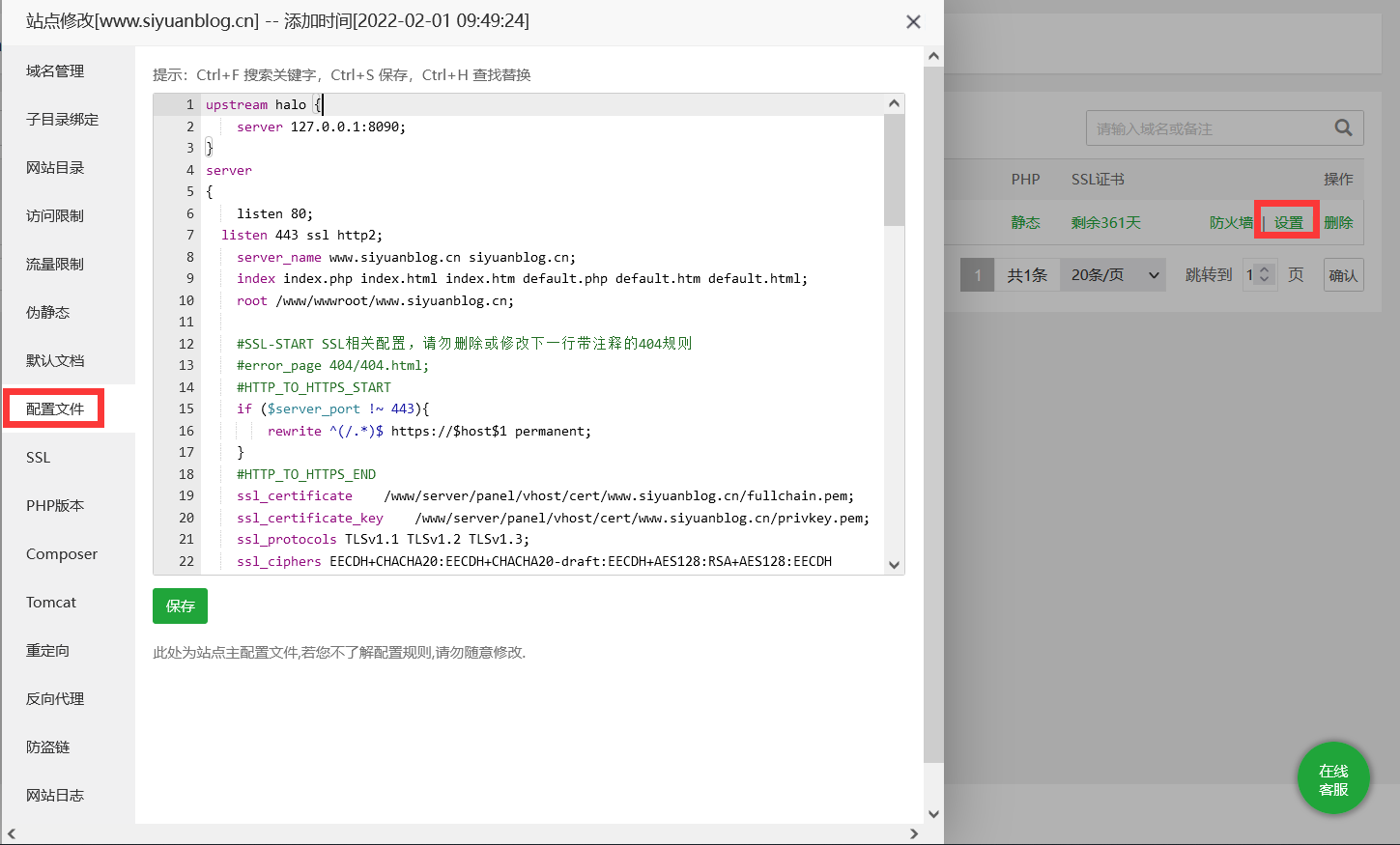Open the 在线客服 chat button
The width and height of the screenshot is (1400, 845).
pos(1333,778)
